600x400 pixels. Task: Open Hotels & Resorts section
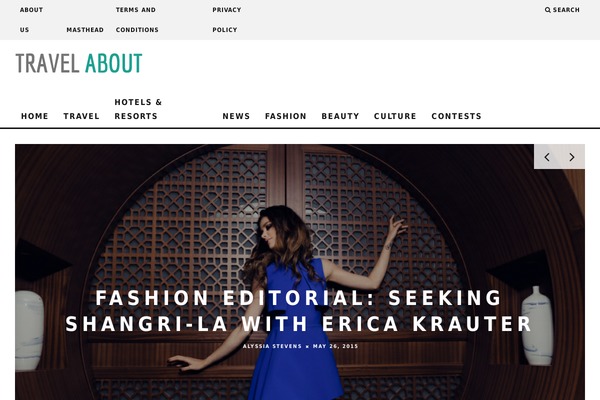tap(138, 109)
